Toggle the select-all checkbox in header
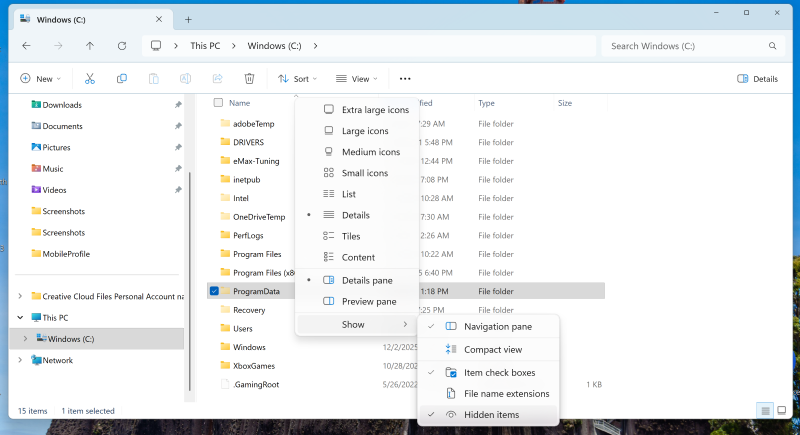 click(218, 103)
